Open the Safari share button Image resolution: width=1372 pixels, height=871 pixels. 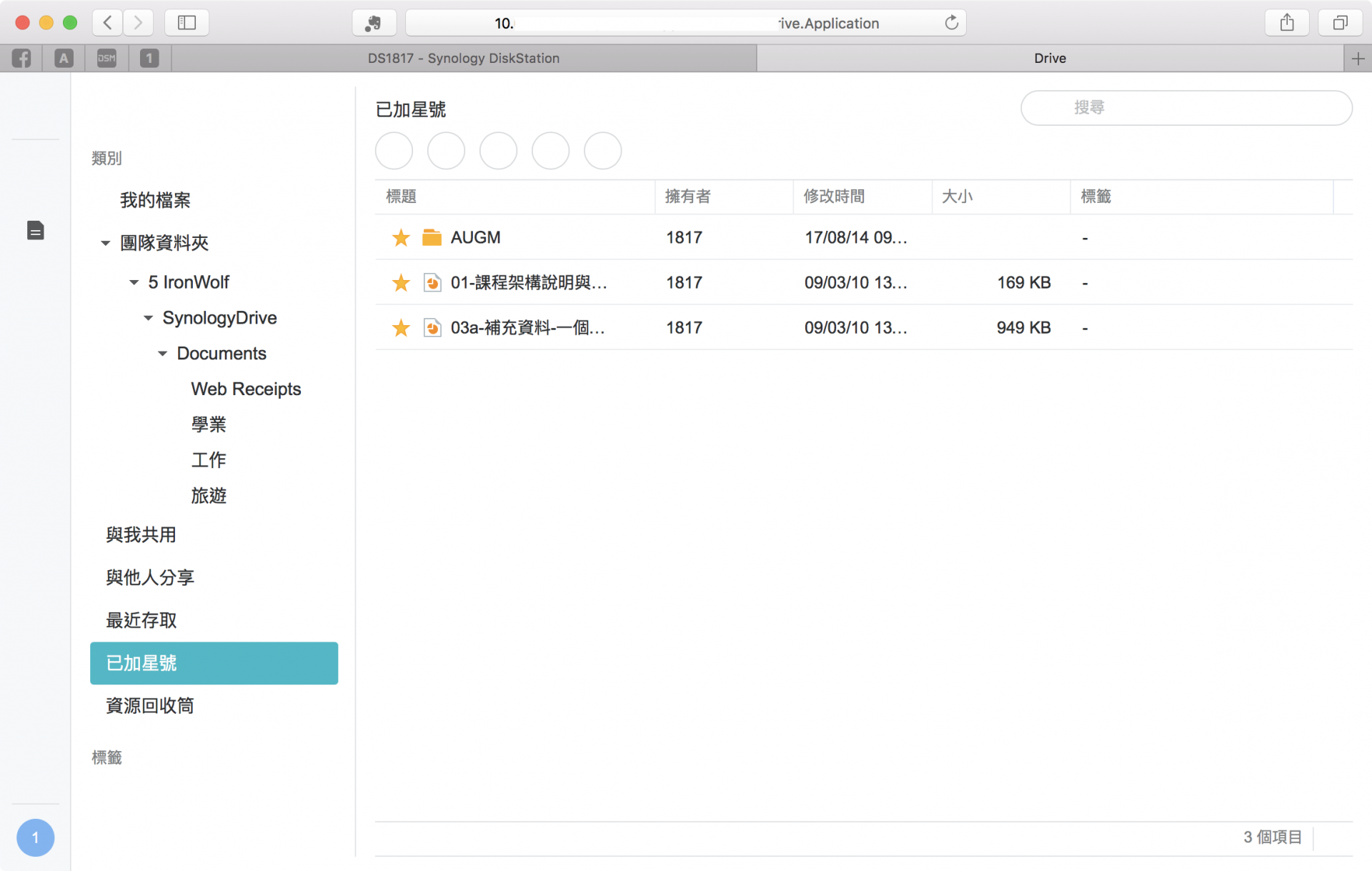[x=1286, y=23]
